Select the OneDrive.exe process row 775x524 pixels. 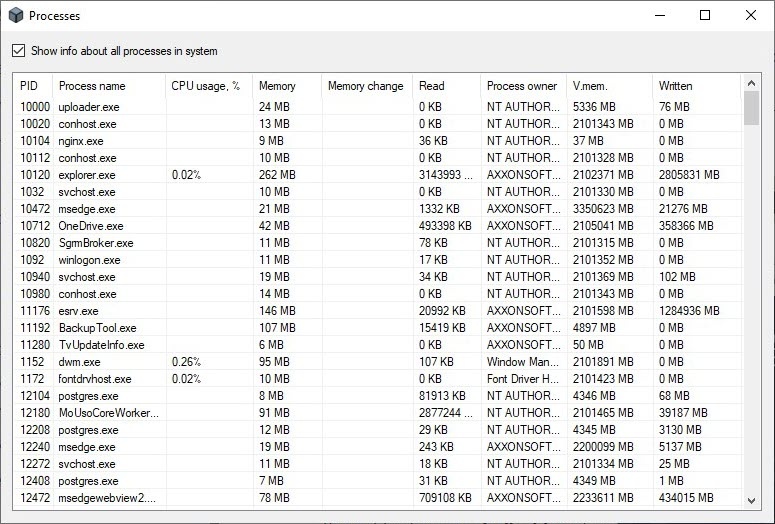(x=91, y=226)
